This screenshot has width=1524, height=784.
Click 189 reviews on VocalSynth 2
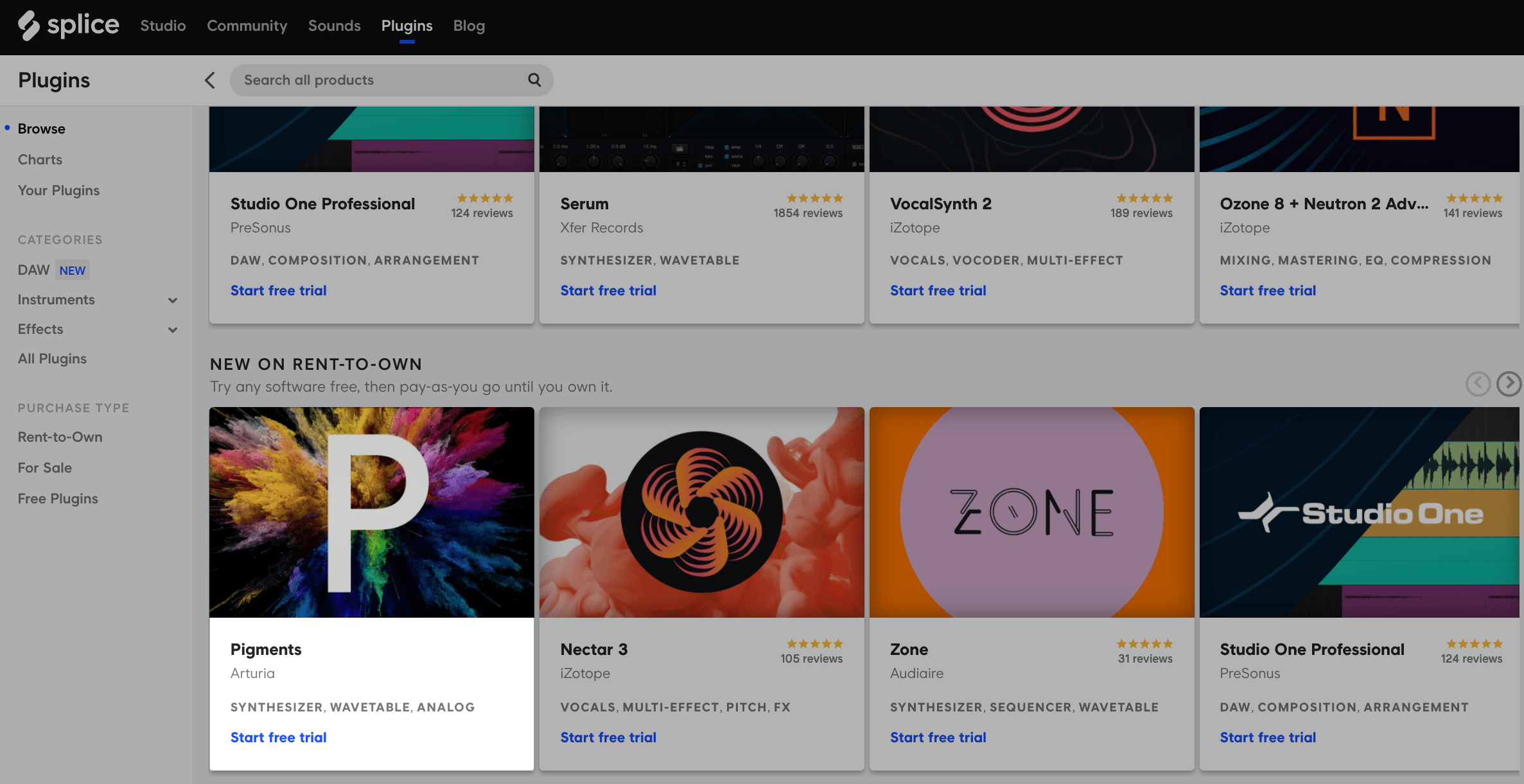1141,213
